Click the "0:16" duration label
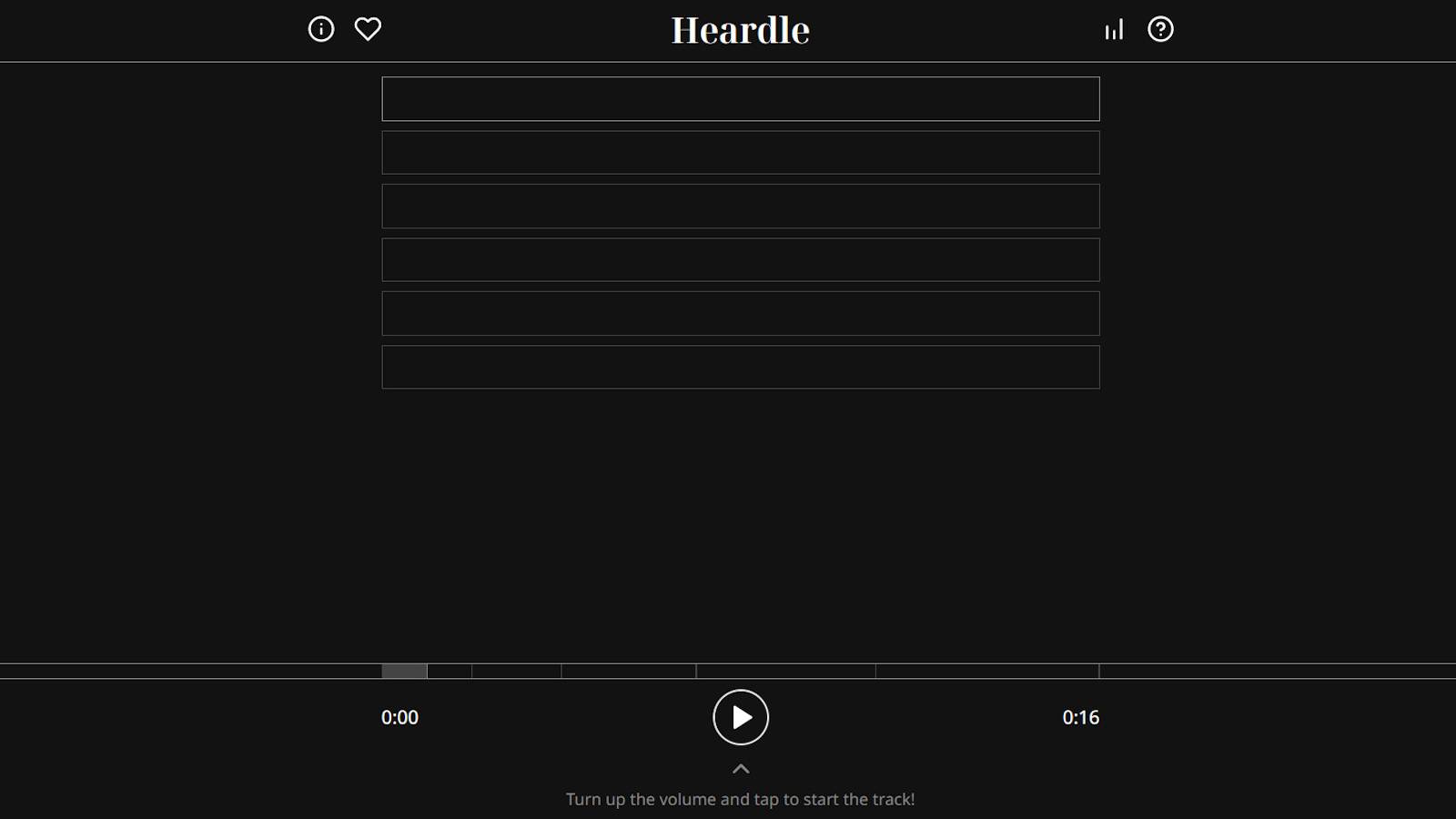The image size is (1456, 819). click(x=1080, y=717)
